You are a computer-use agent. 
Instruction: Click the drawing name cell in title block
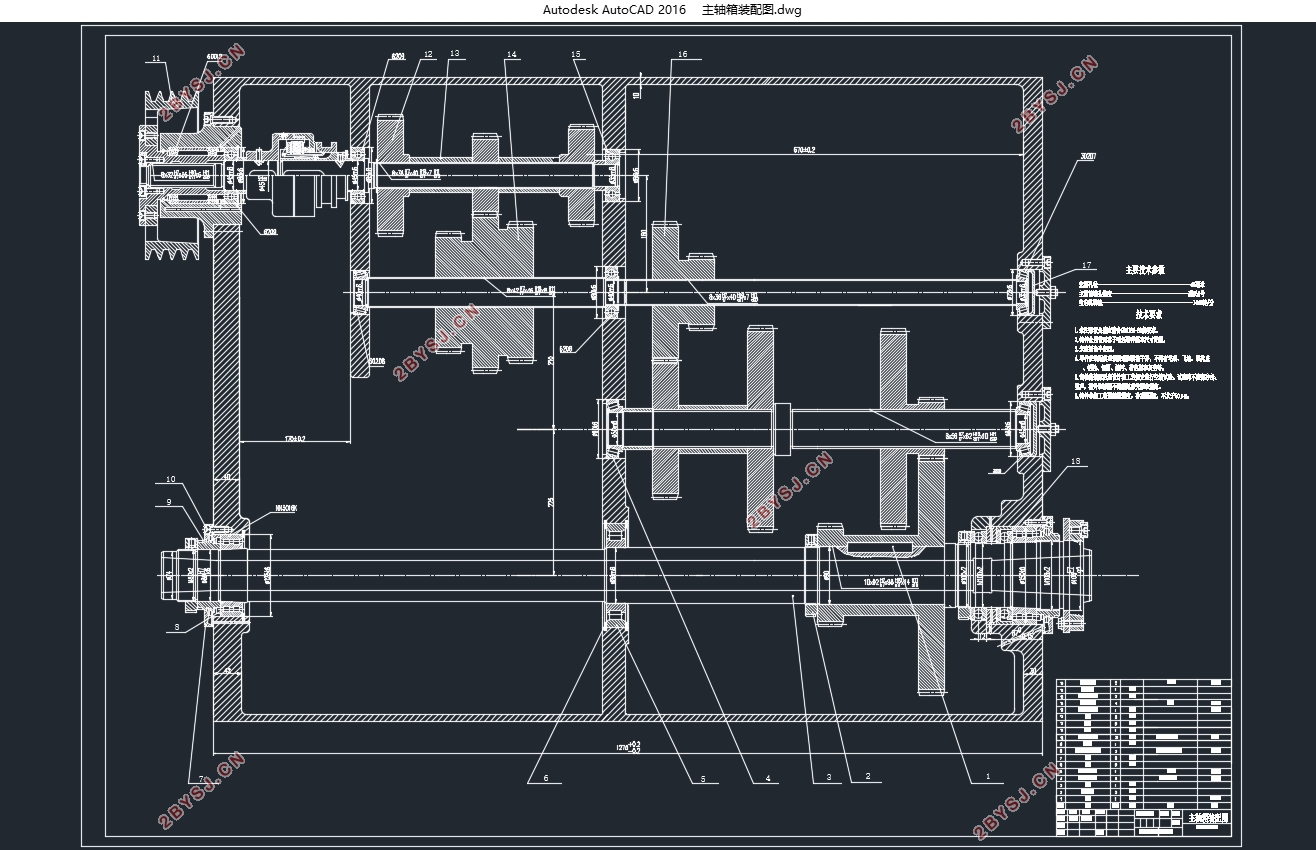click(1206, 817)
